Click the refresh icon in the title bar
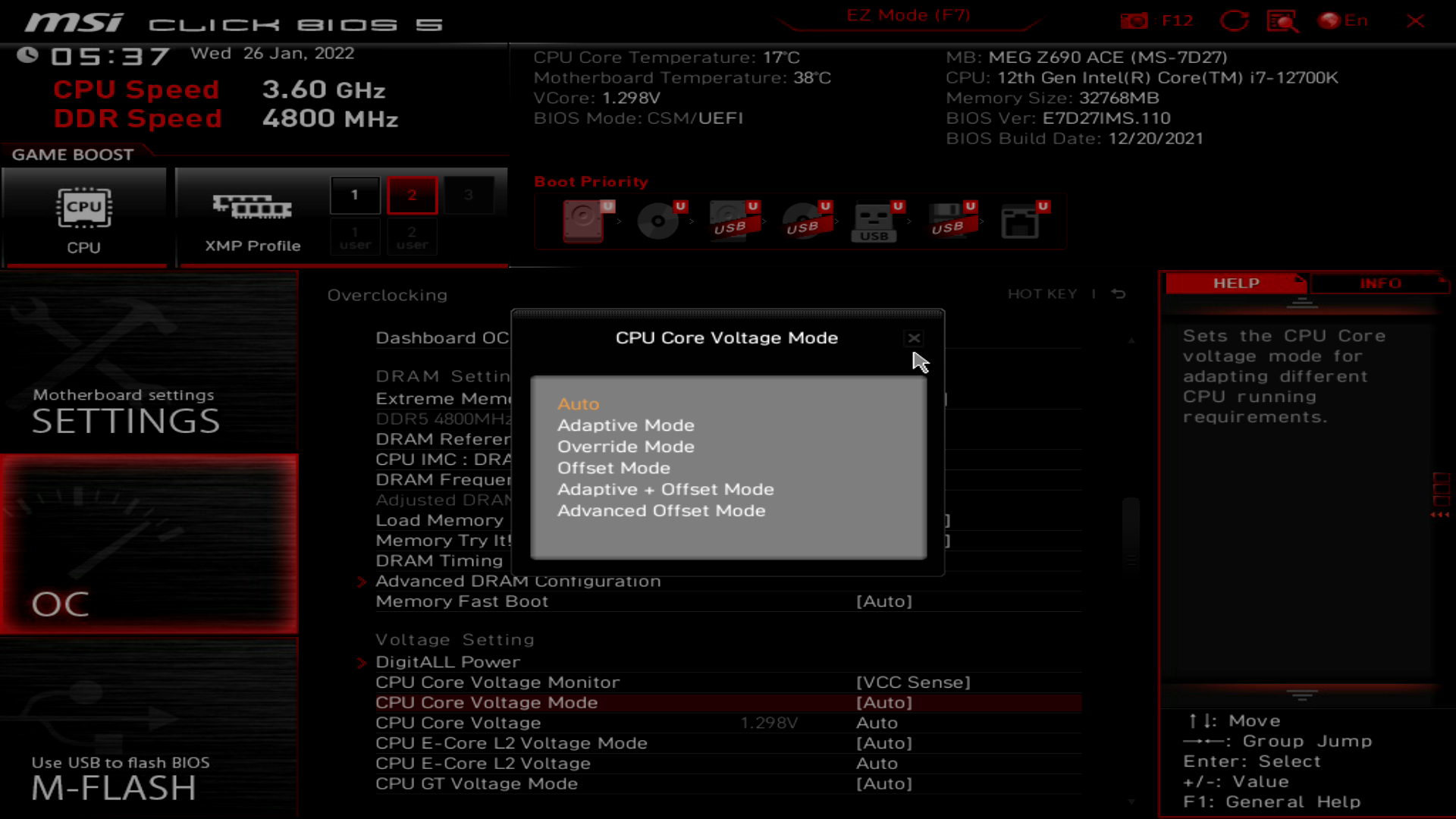Screen dimensions: 1456x819 point(1235,20)
